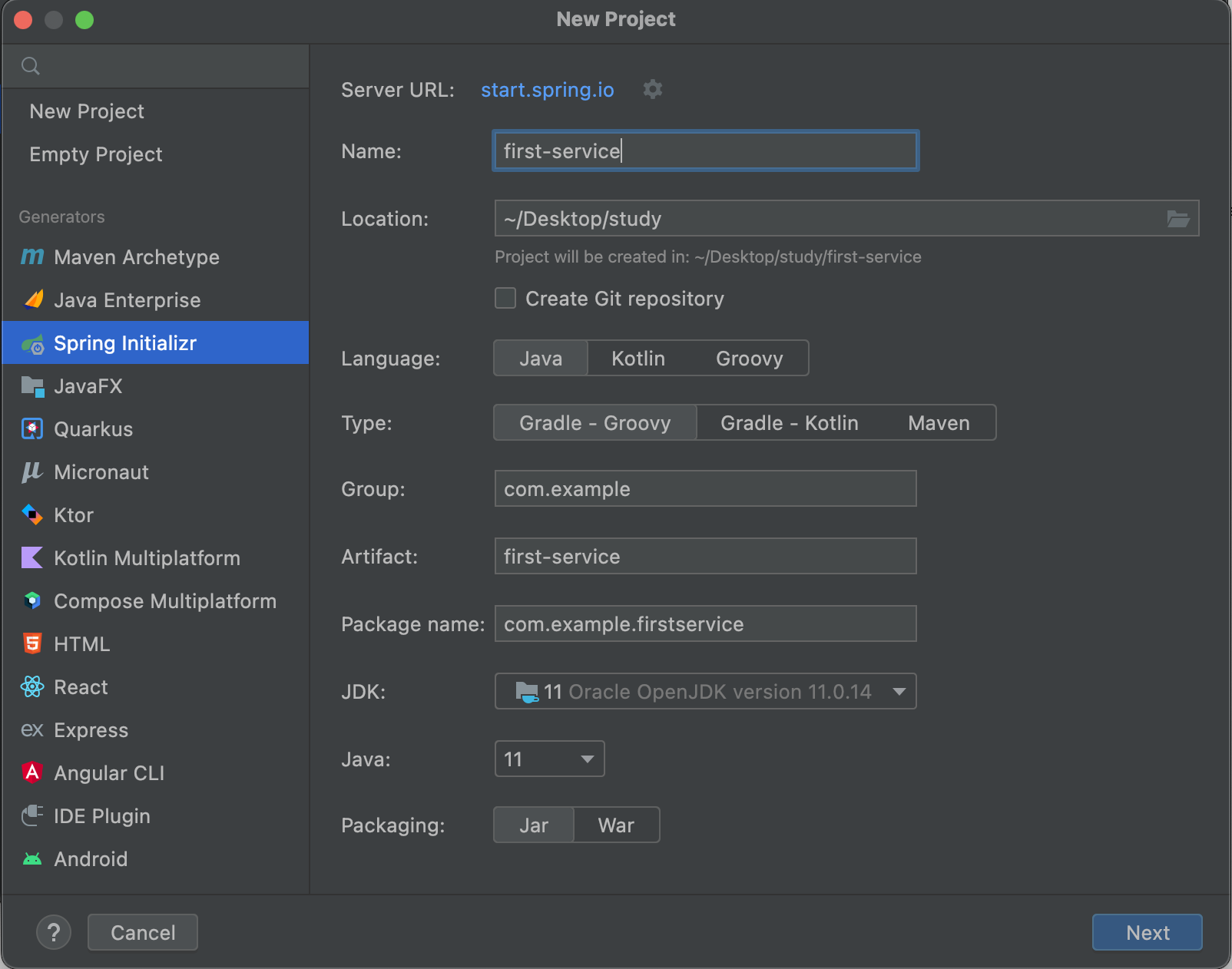Open the JDK dropdown arrow
Viewport: 1232px width, 969px height.
(x=899, y=692)
